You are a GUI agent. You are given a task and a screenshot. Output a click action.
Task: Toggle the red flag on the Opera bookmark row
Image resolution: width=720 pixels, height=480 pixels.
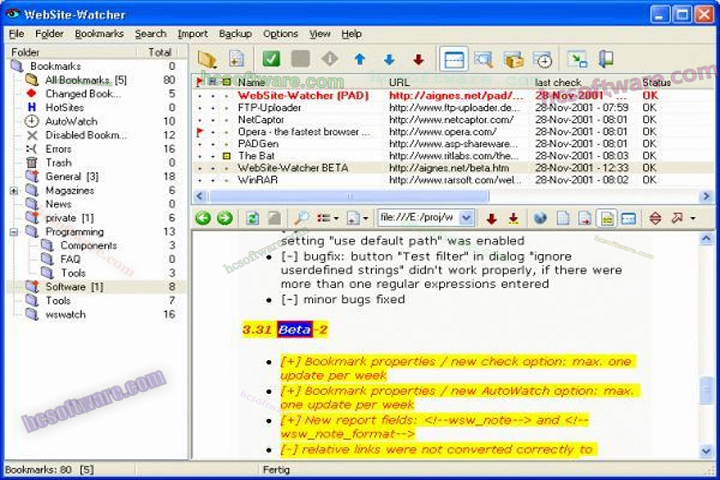pos(200,132)
